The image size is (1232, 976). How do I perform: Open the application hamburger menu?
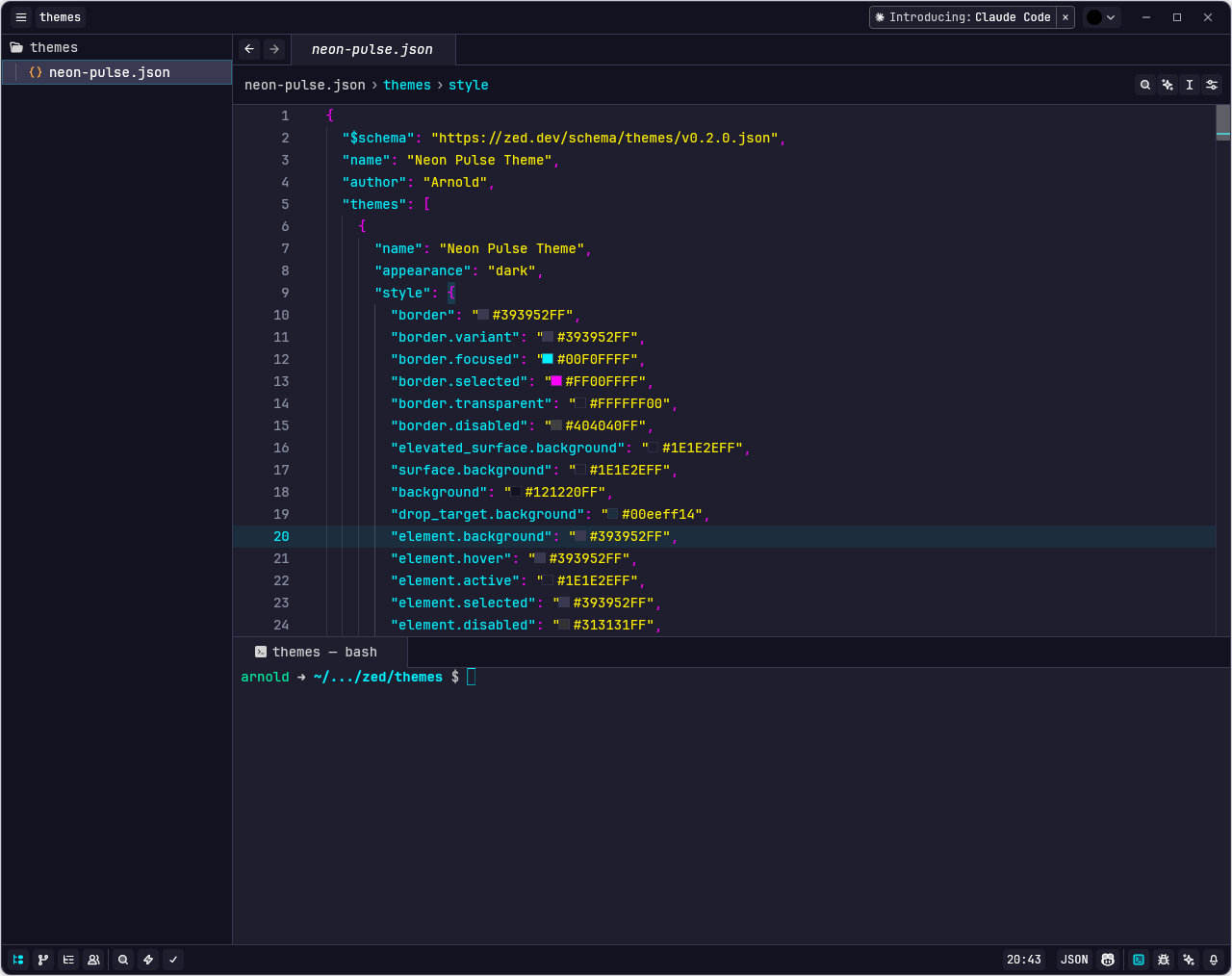point(20,17)
